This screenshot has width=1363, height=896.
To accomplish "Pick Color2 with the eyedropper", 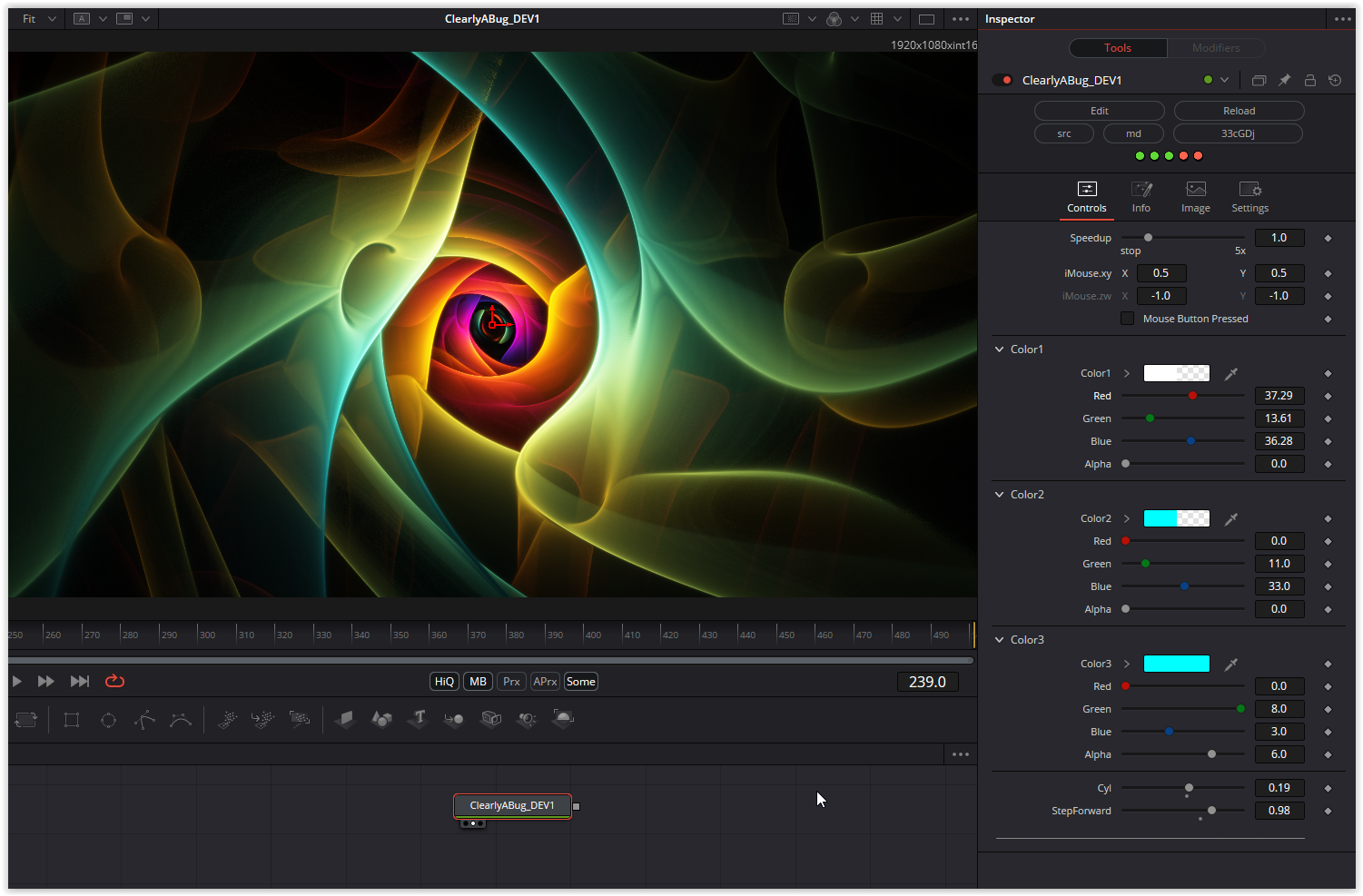I will pyautogui.click(x=1231, y=518).
